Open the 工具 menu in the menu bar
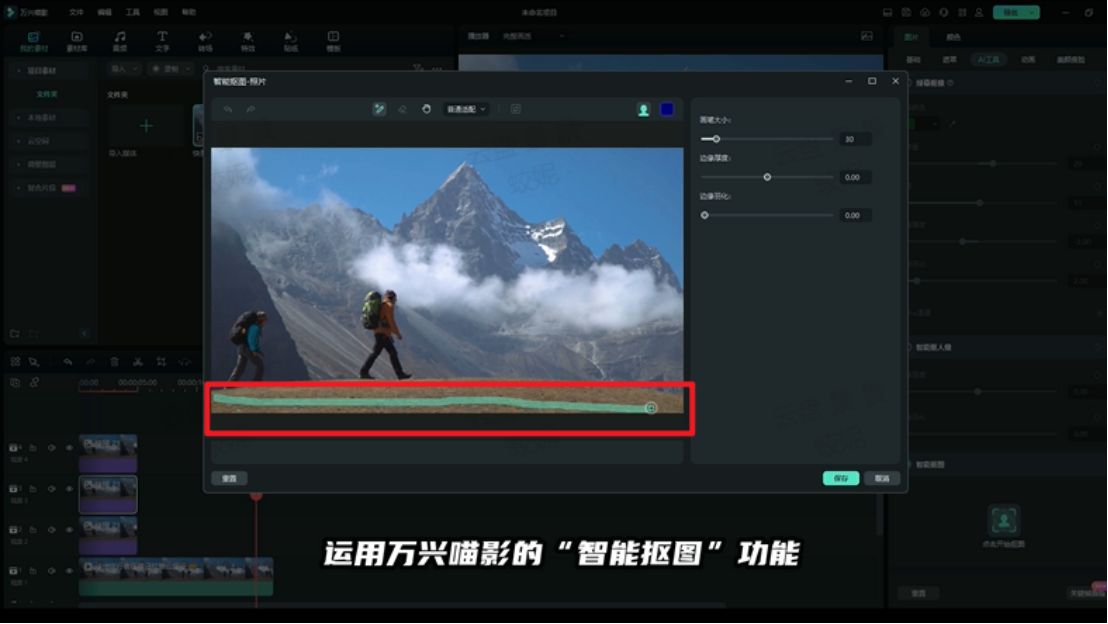The width and height of the screenshot is (1108, 624). 133,13
